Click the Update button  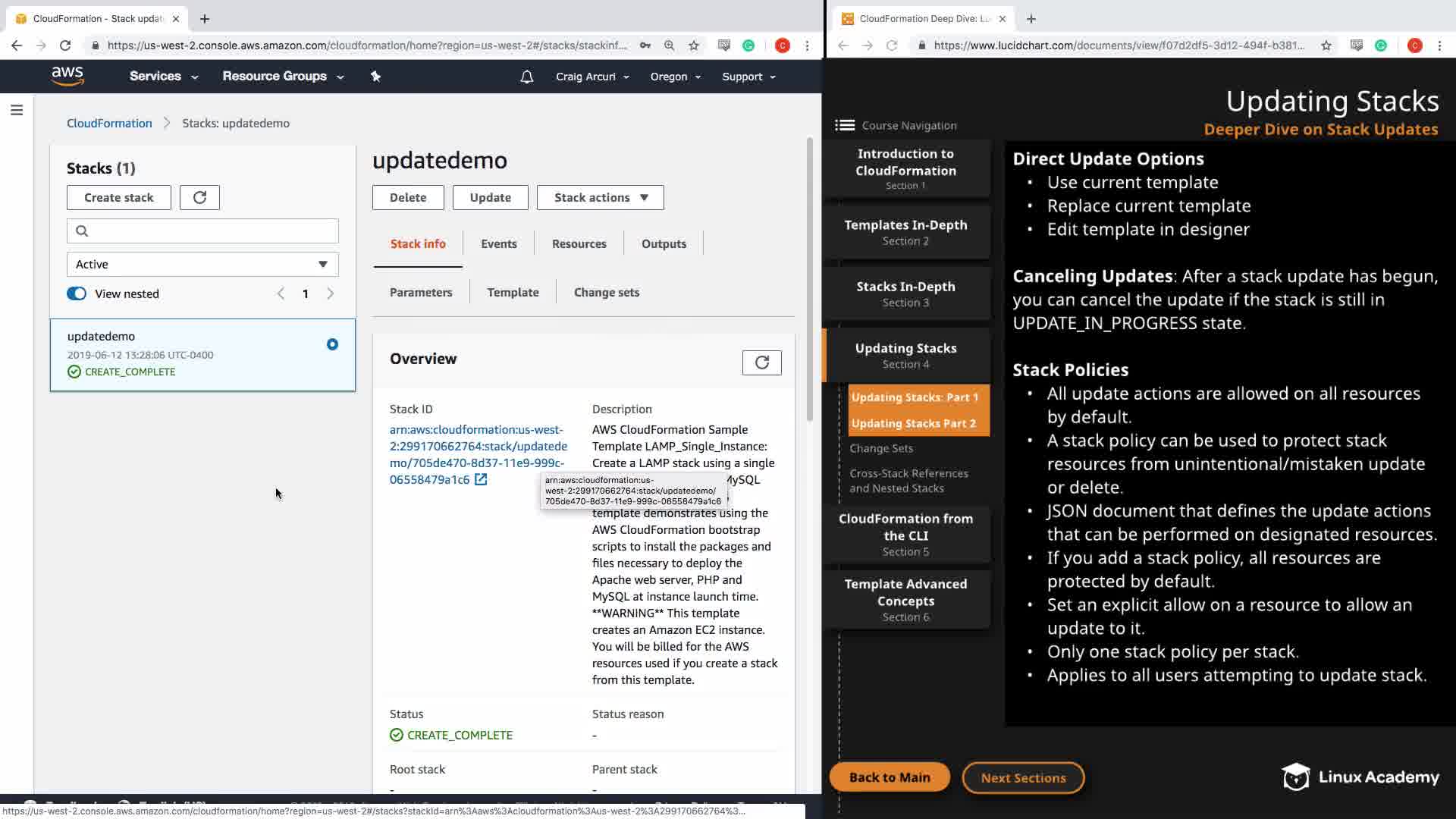click(490, 197)
